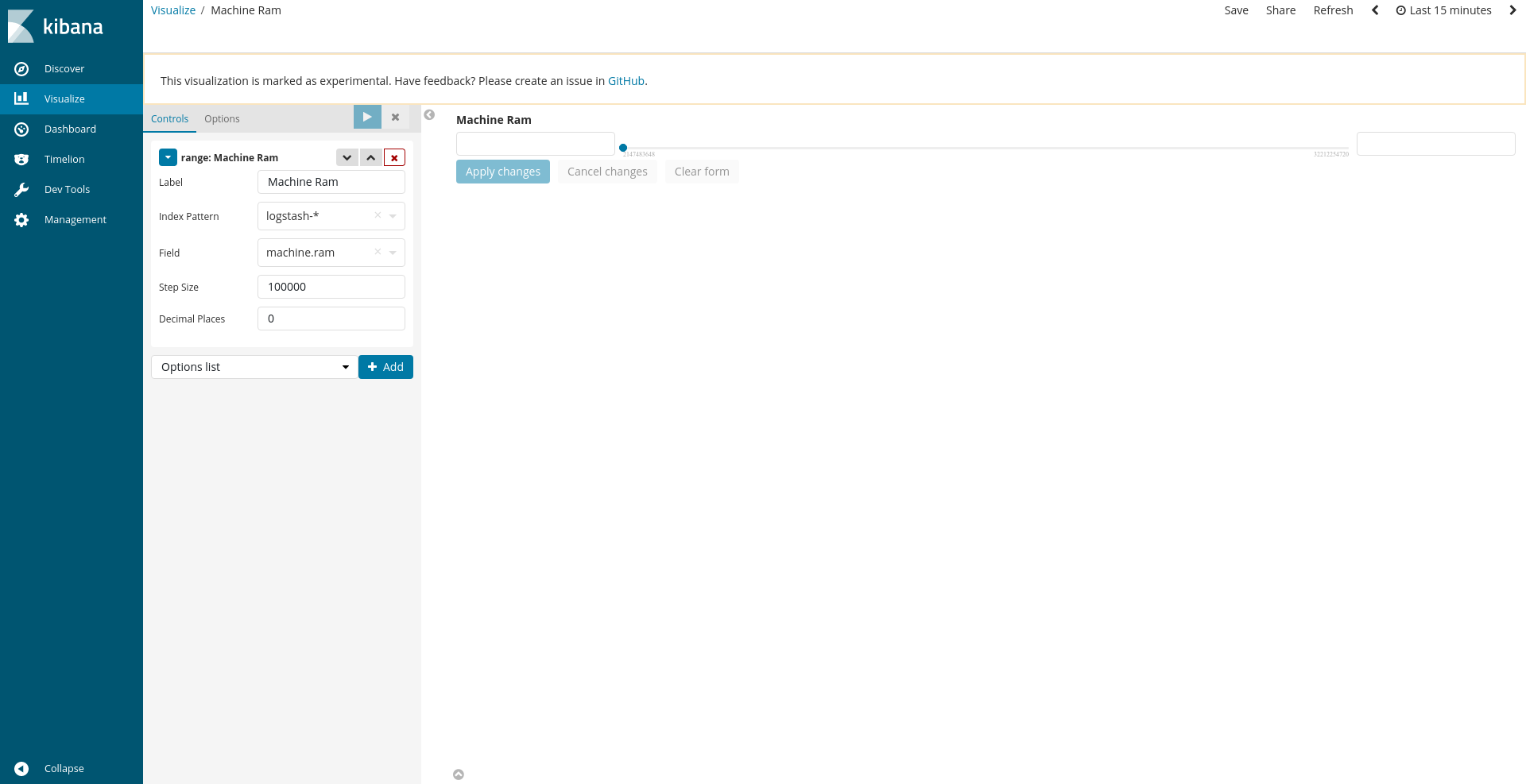Open the Share menu
The width and height of the screenshot is (1526, 784).
click(x=1280, y=10)
